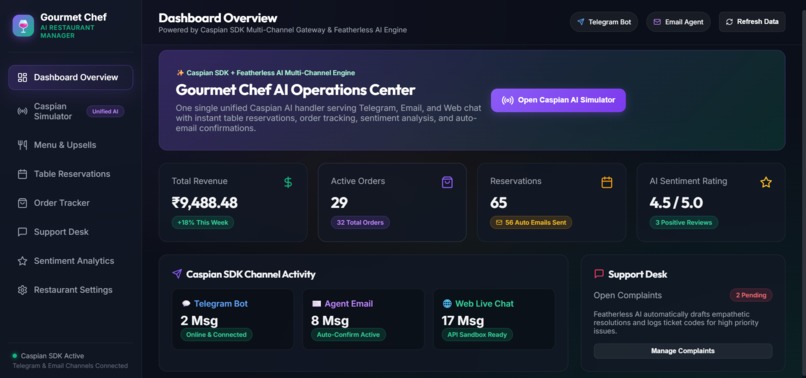Click the Open Complaints label
806x378 pixels.
coord(628,295)
